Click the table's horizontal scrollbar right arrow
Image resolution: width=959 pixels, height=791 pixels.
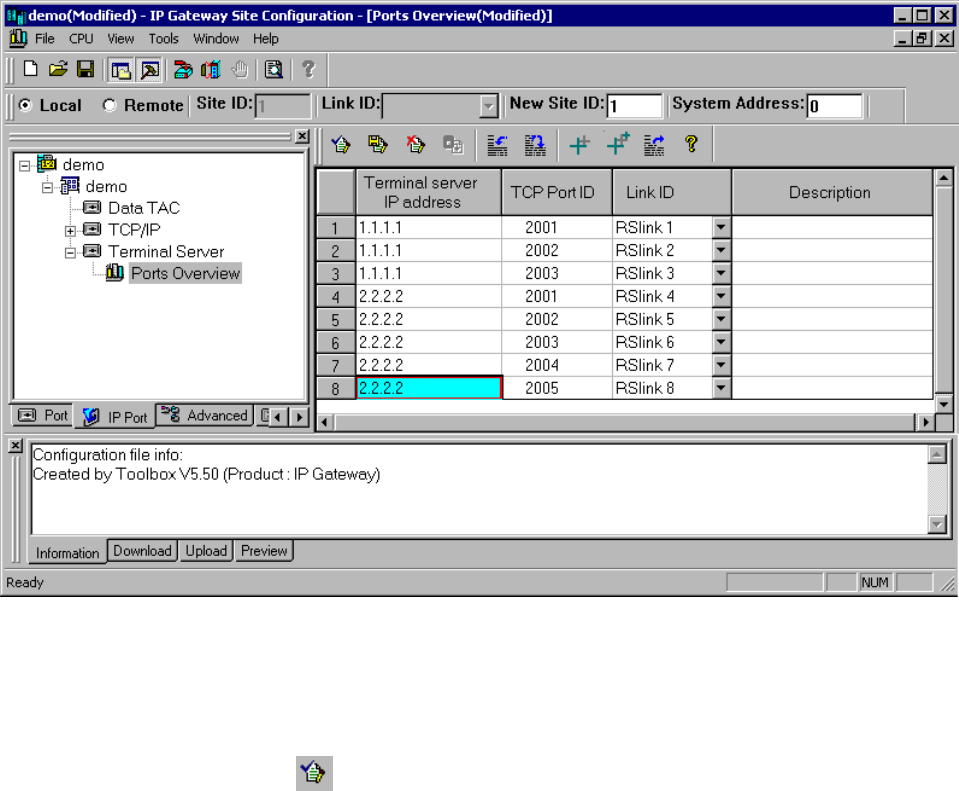(x=926, y=421)
